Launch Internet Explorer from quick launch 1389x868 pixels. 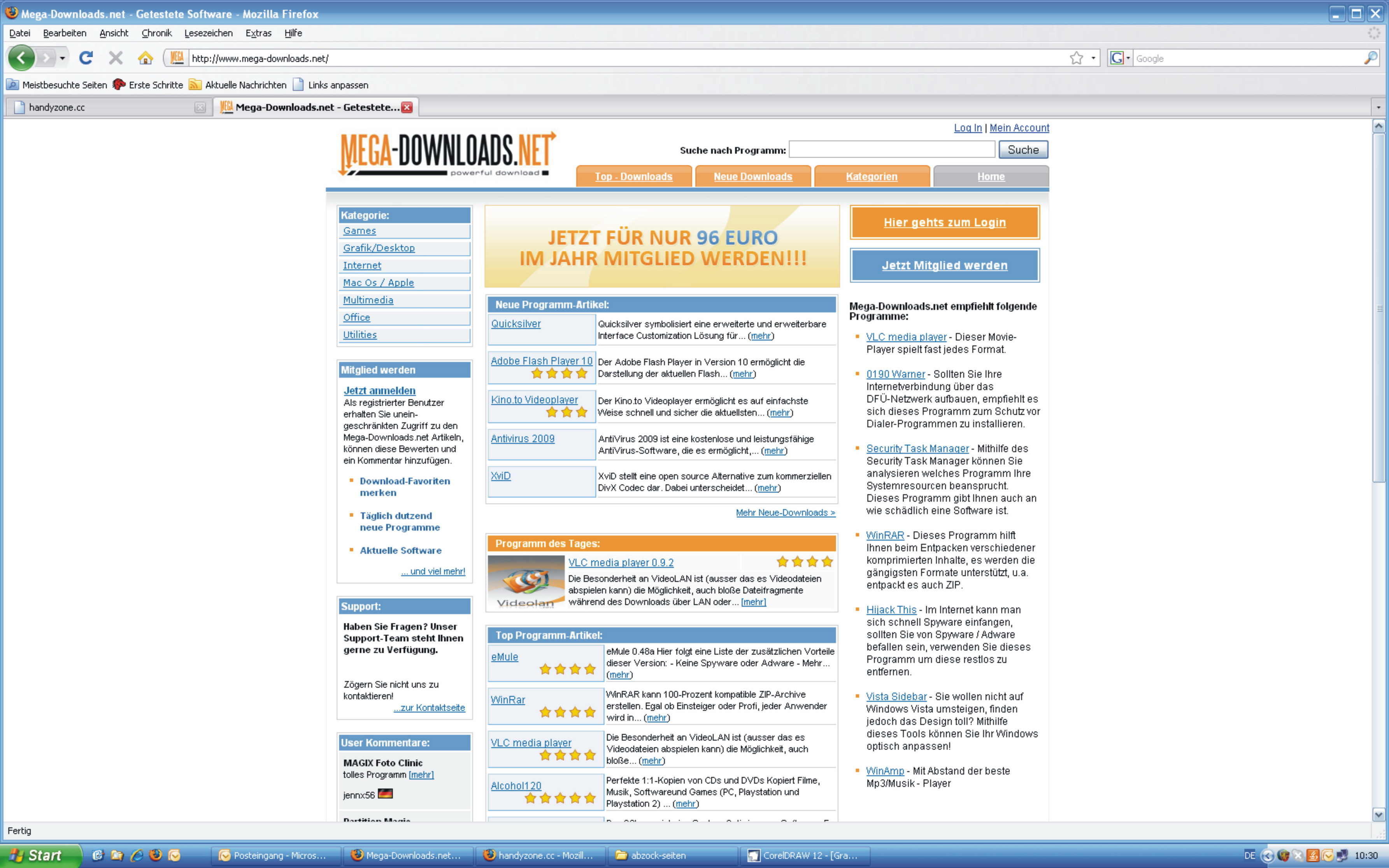pos(137,856)
